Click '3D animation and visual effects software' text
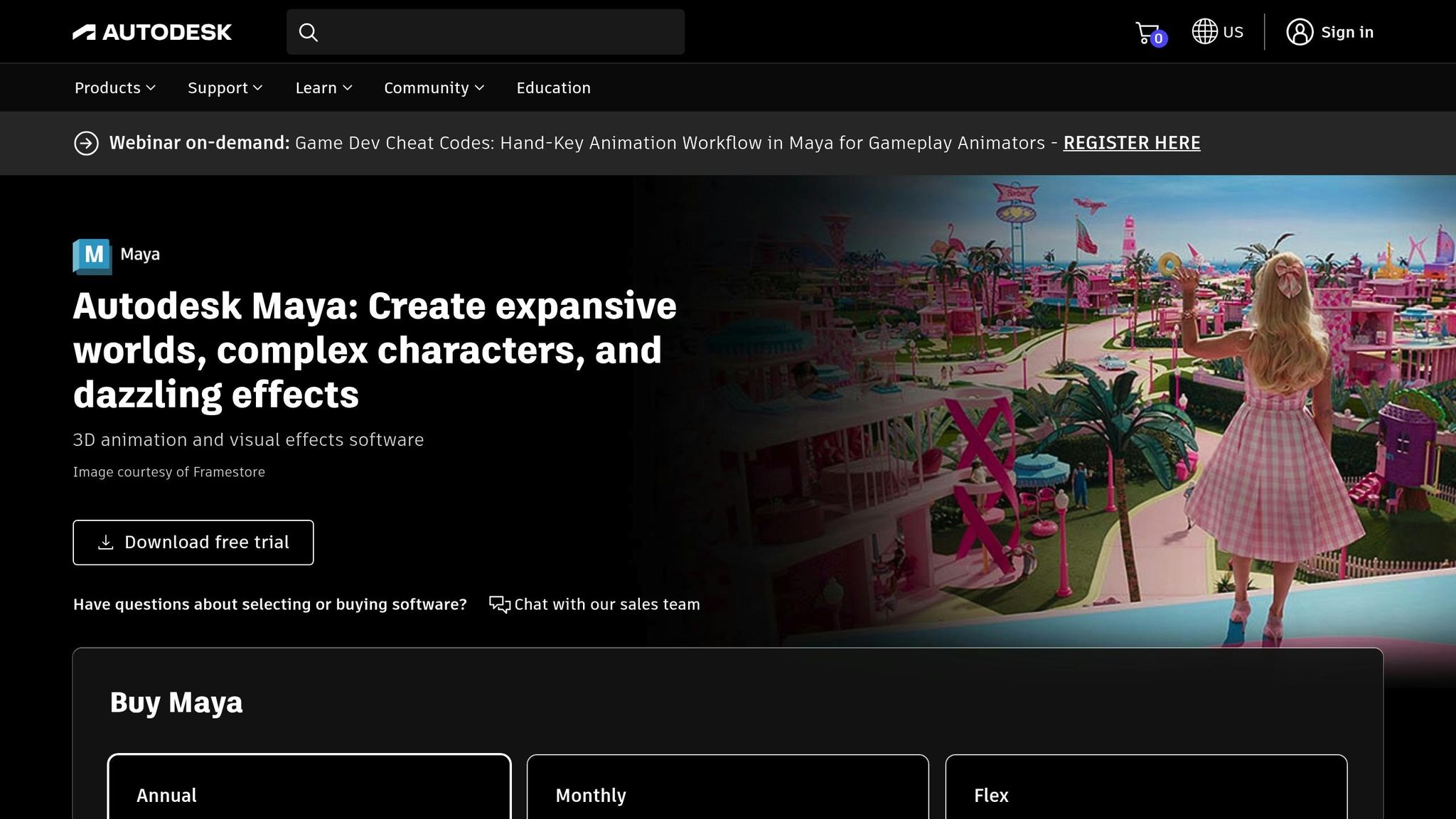Viewport: 1456px width, 819px height. pos(248,440)
